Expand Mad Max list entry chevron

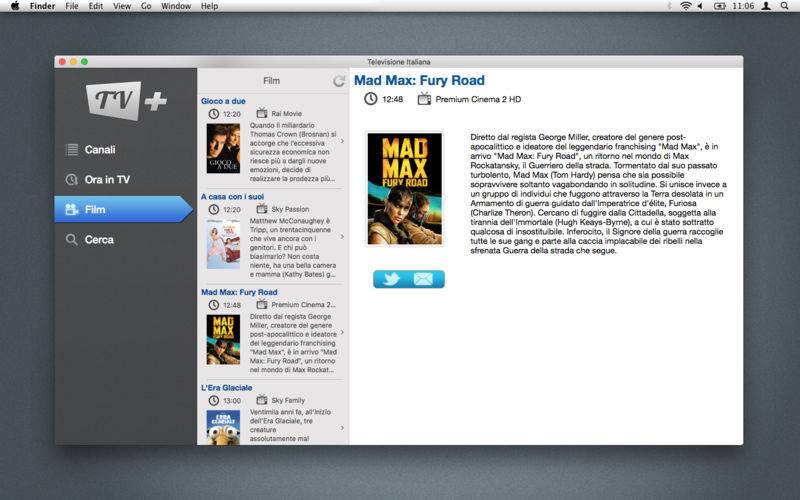(x=342, y=332)
